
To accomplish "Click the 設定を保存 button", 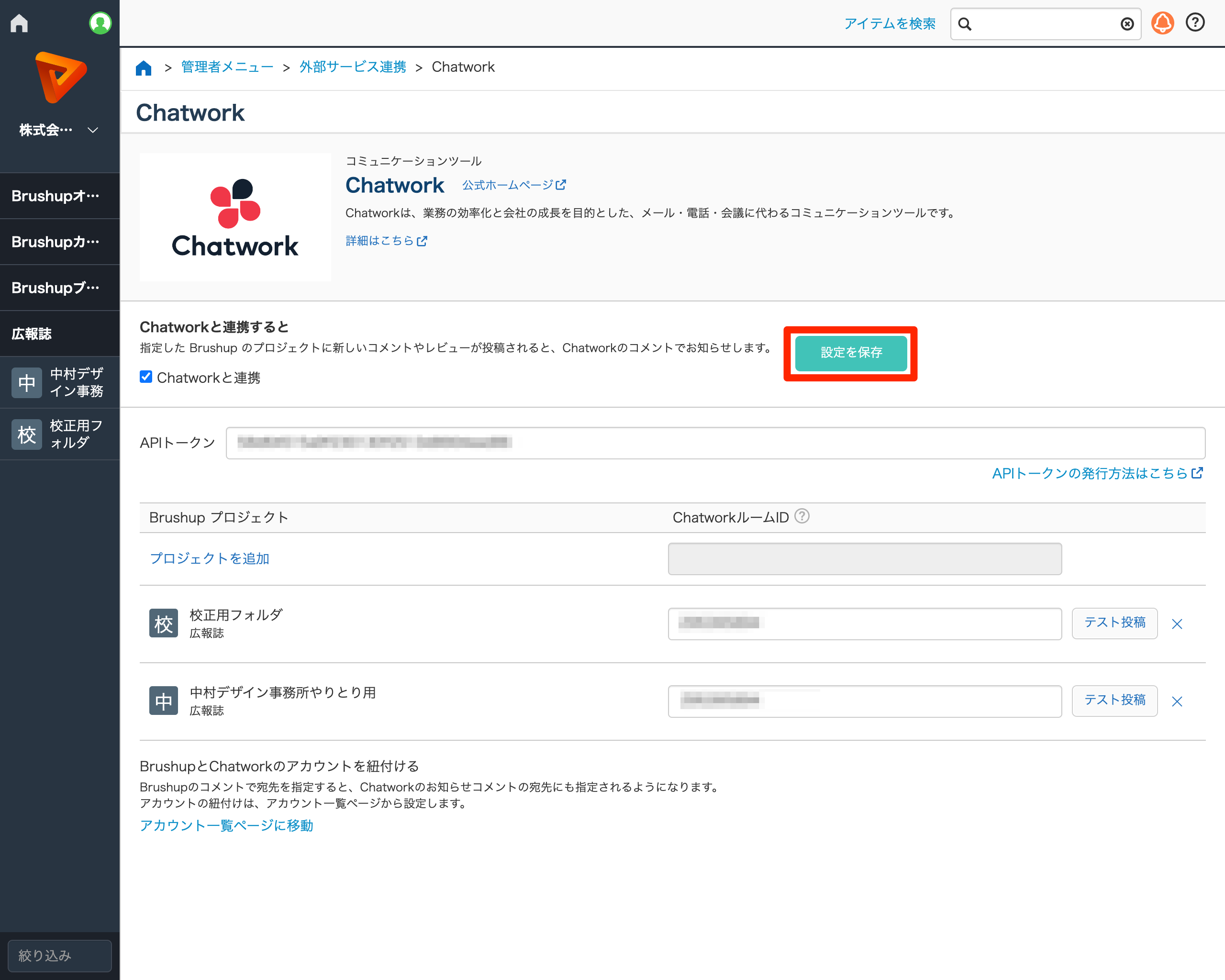I will tap(851, 353).
